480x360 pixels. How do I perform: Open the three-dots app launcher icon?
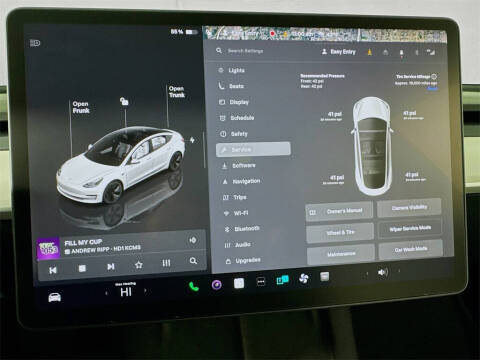[261, 282]
